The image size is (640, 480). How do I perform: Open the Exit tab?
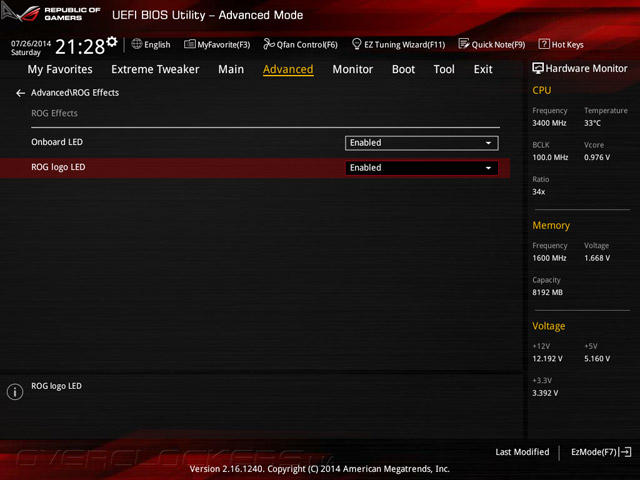pos(483,69)
